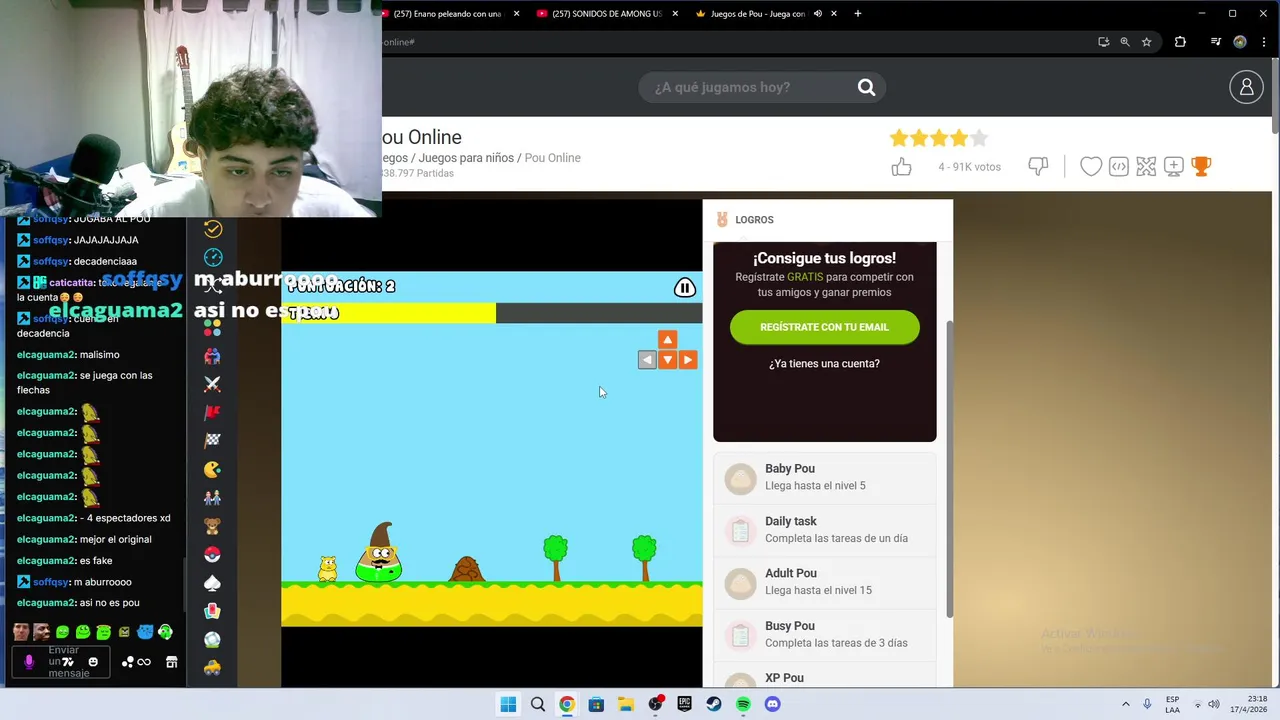Viewport: 1280px width, 720px height.
Task: Open the crossed swords category icon
Action: [x=212, y=384]
